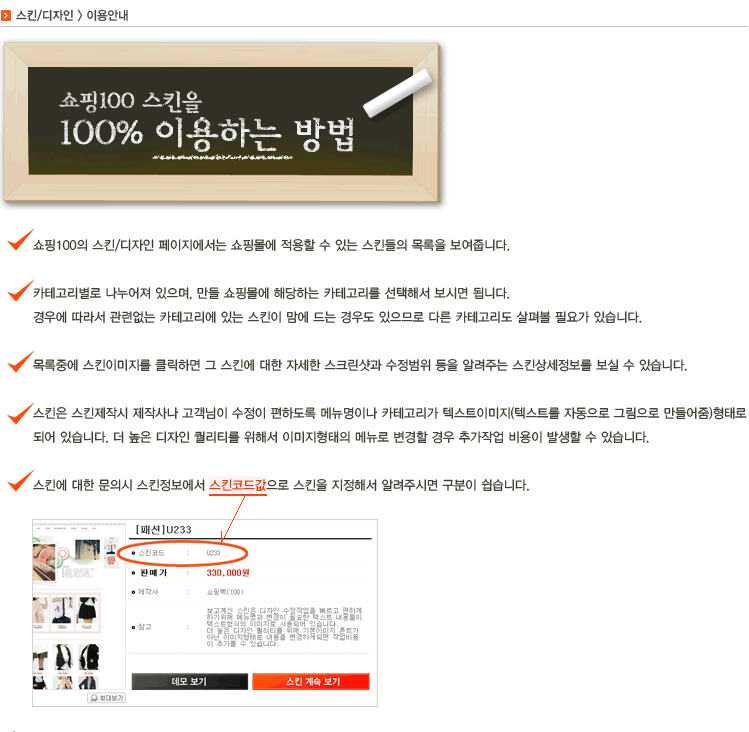Click the underlined 스킨코드값 red link
The height and width of the screenshot is (732, 749).
(237, 485)
